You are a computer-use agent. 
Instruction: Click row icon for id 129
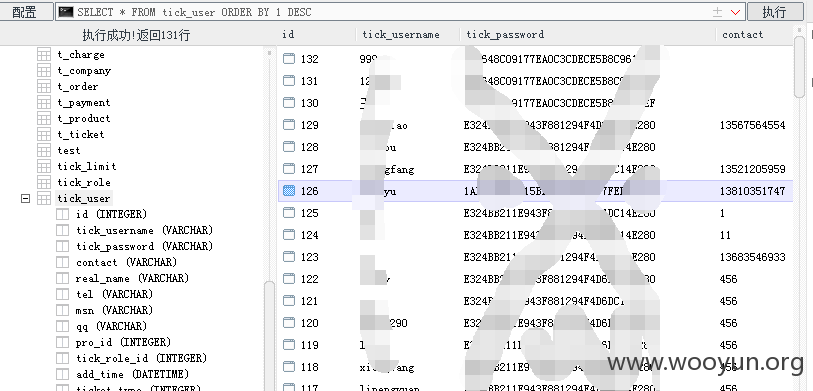pyautogui.click(x=289, y=125)
